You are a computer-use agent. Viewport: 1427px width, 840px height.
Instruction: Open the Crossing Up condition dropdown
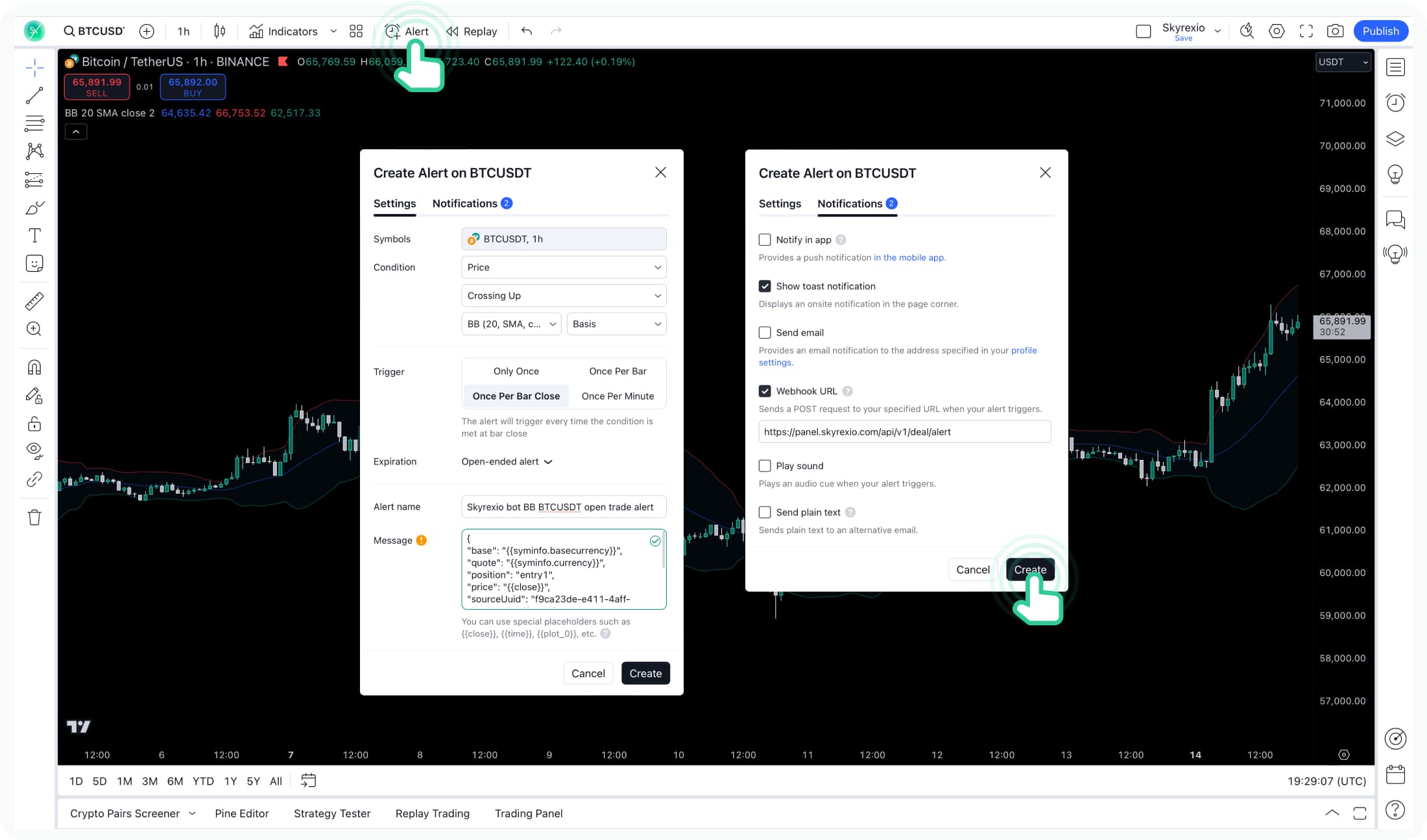[x=564, y=296]
